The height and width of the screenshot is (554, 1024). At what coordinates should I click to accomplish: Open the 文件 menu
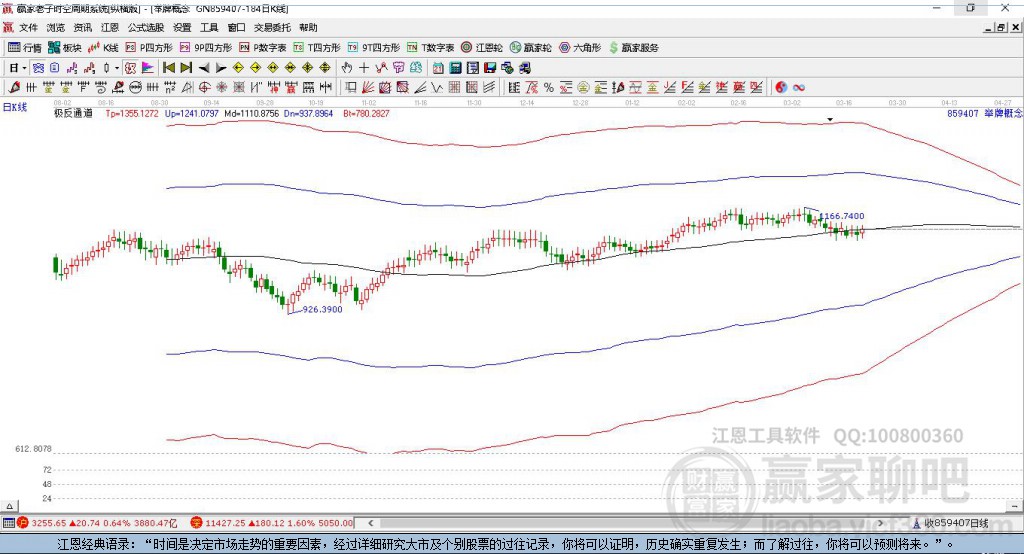[x=28, y=27]
